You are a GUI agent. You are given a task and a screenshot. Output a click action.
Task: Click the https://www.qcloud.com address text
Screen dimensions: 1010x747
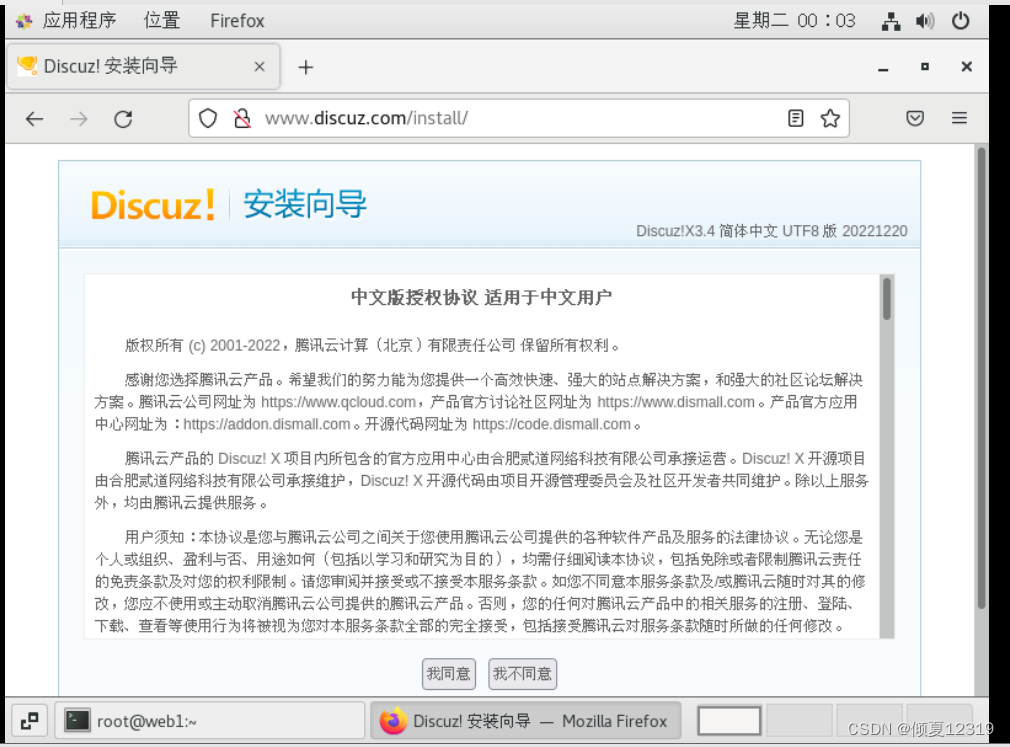338,402
